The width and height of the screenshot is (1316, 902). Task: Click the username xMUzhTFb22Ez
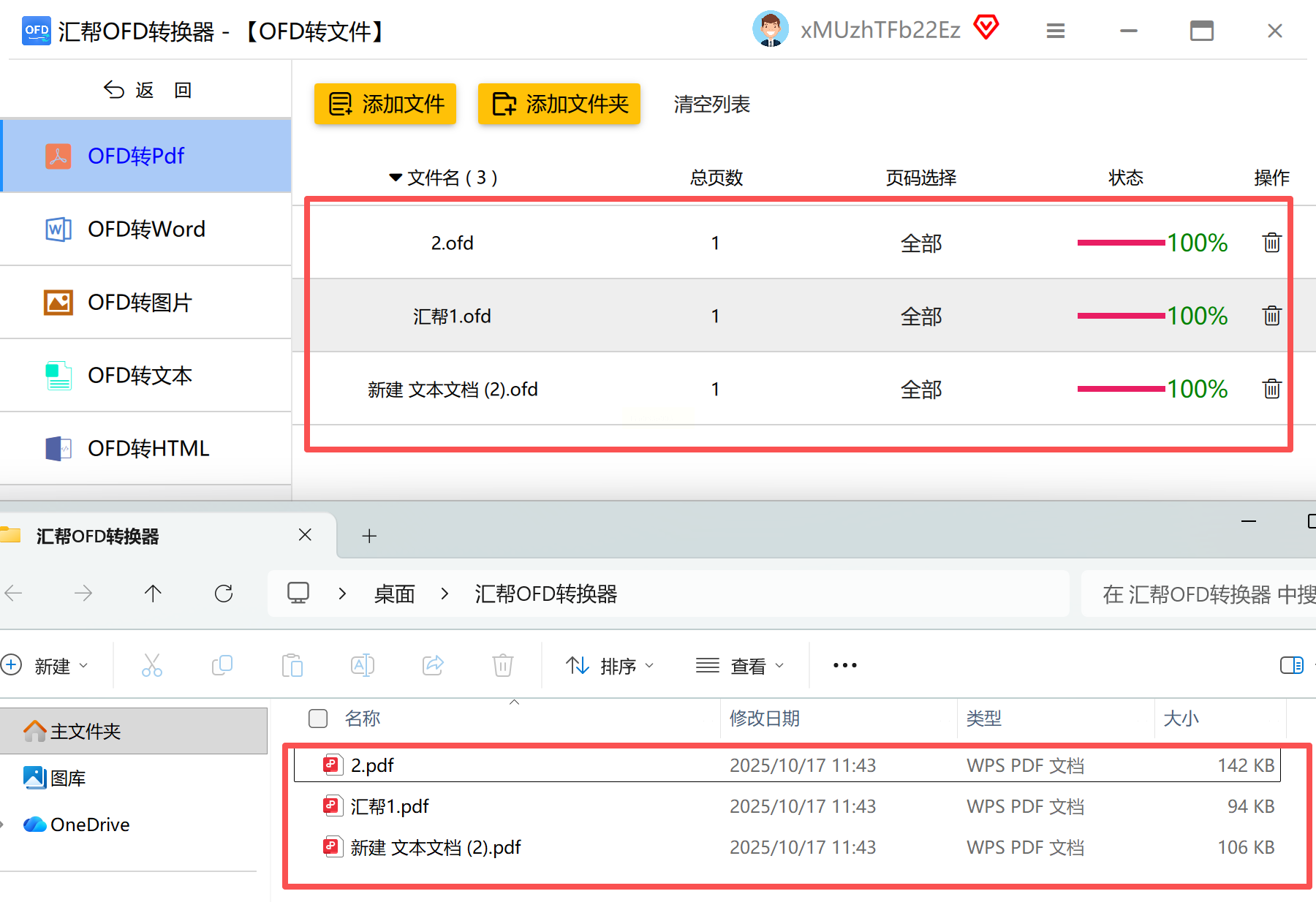coord(880,30)
